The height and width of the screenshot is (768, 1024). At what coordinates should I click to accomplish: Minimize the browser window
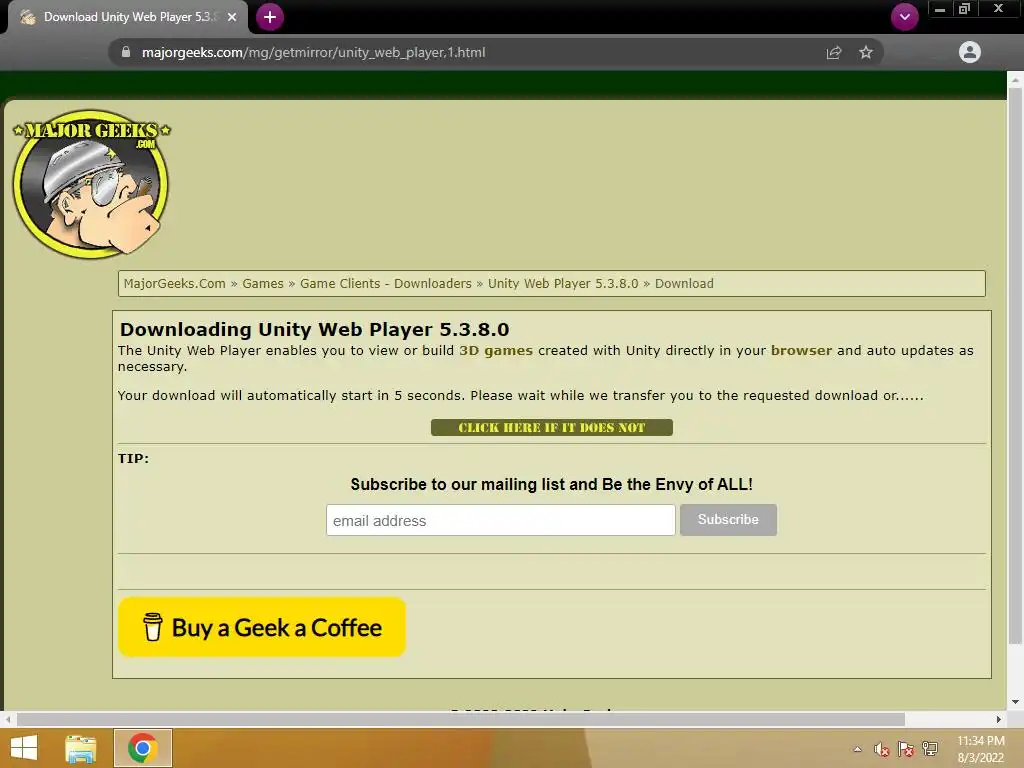point(940,9)
